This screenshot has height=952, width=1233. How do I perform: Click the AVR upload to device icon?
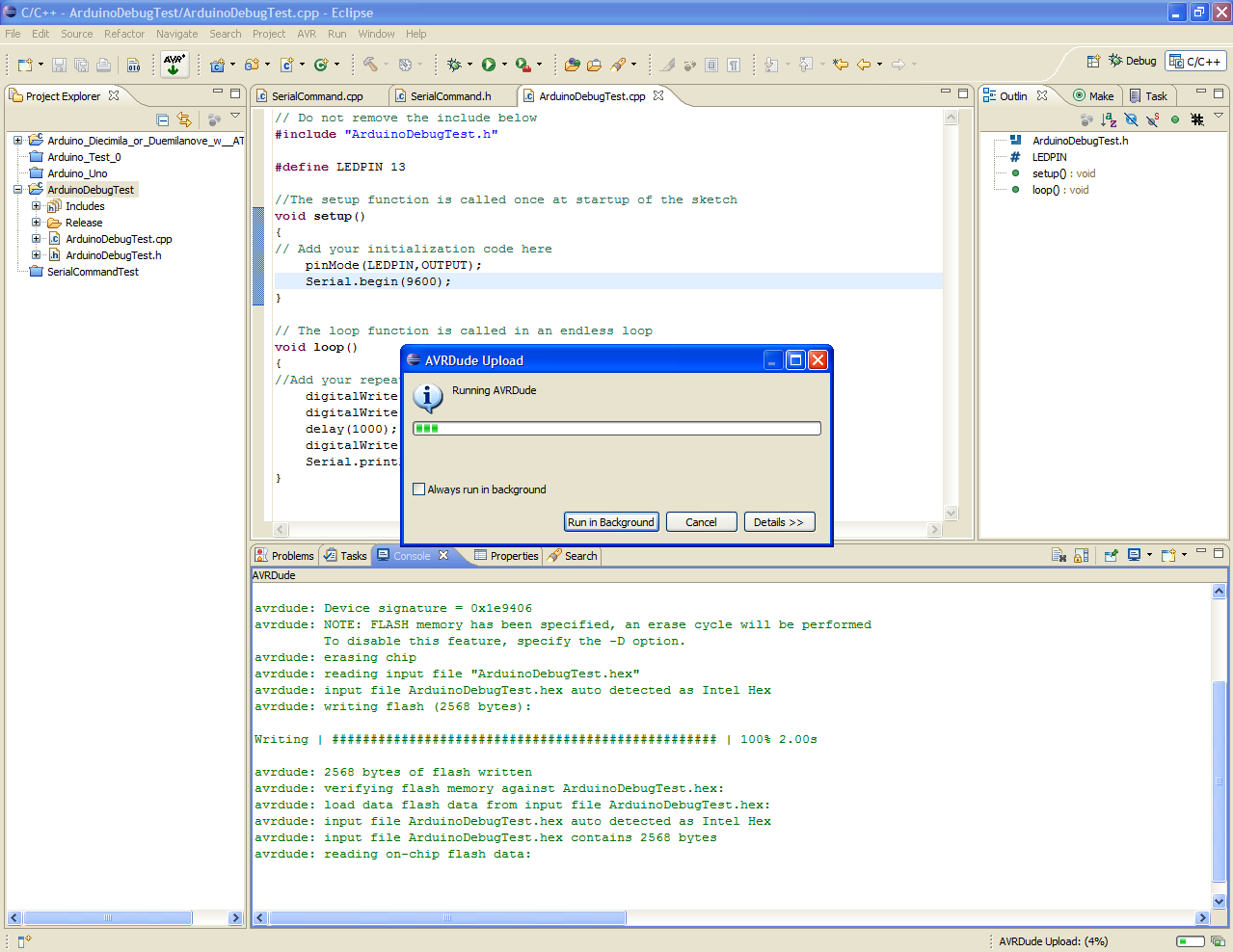pyautogui.click(x=174, y=65)
